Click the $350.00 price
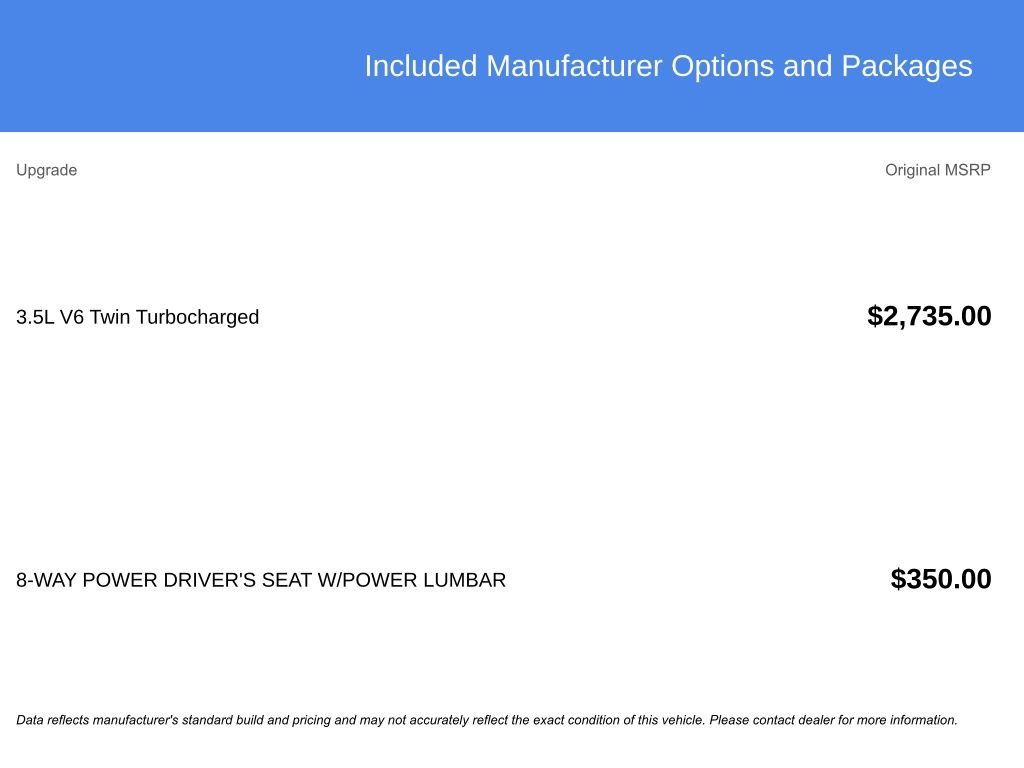 coord(941,579)
